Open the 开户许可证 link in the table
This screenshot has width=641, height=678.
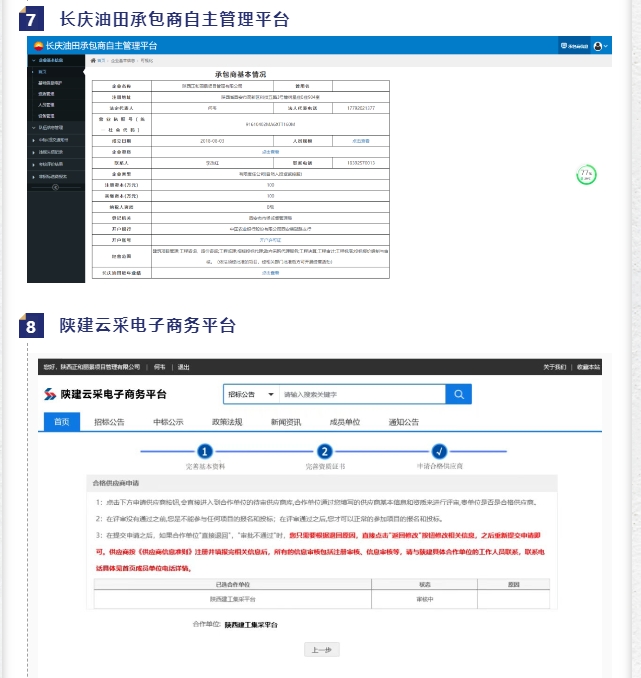click(x=270, y=240)
